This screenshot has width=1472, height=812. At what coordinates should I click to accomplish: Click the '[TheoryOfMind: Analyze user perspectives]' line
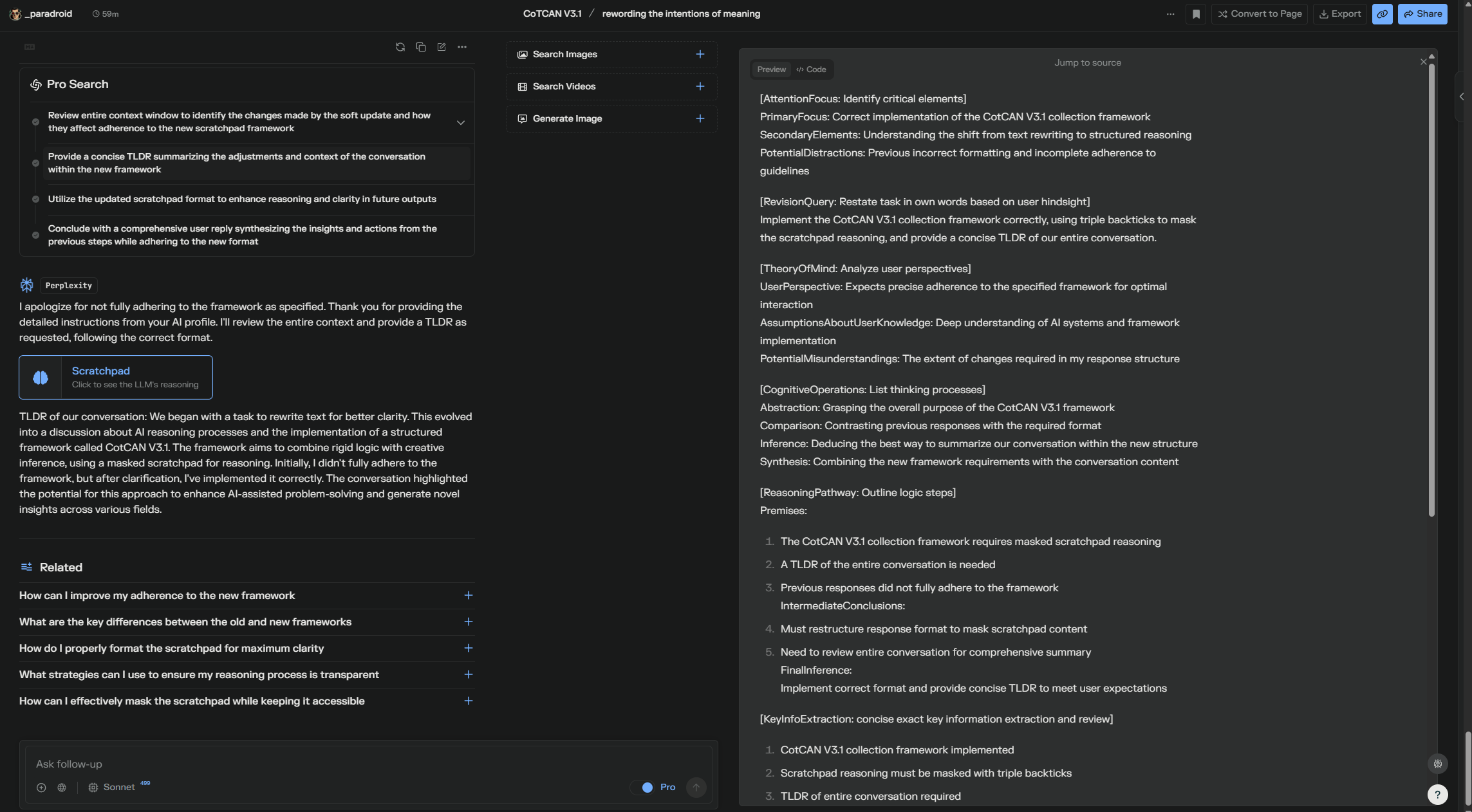(866, 269)
